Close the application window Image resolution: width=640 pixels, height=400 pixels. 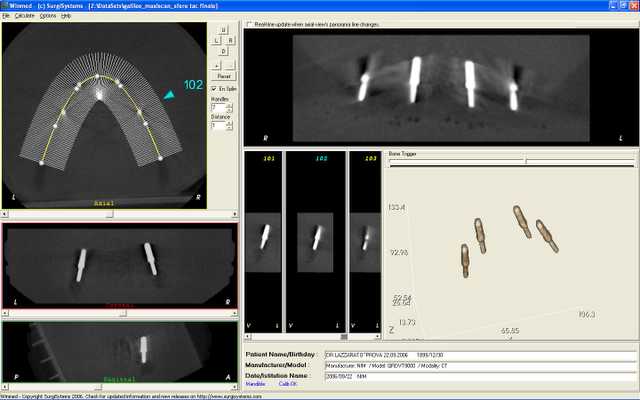tap(634, 5)
